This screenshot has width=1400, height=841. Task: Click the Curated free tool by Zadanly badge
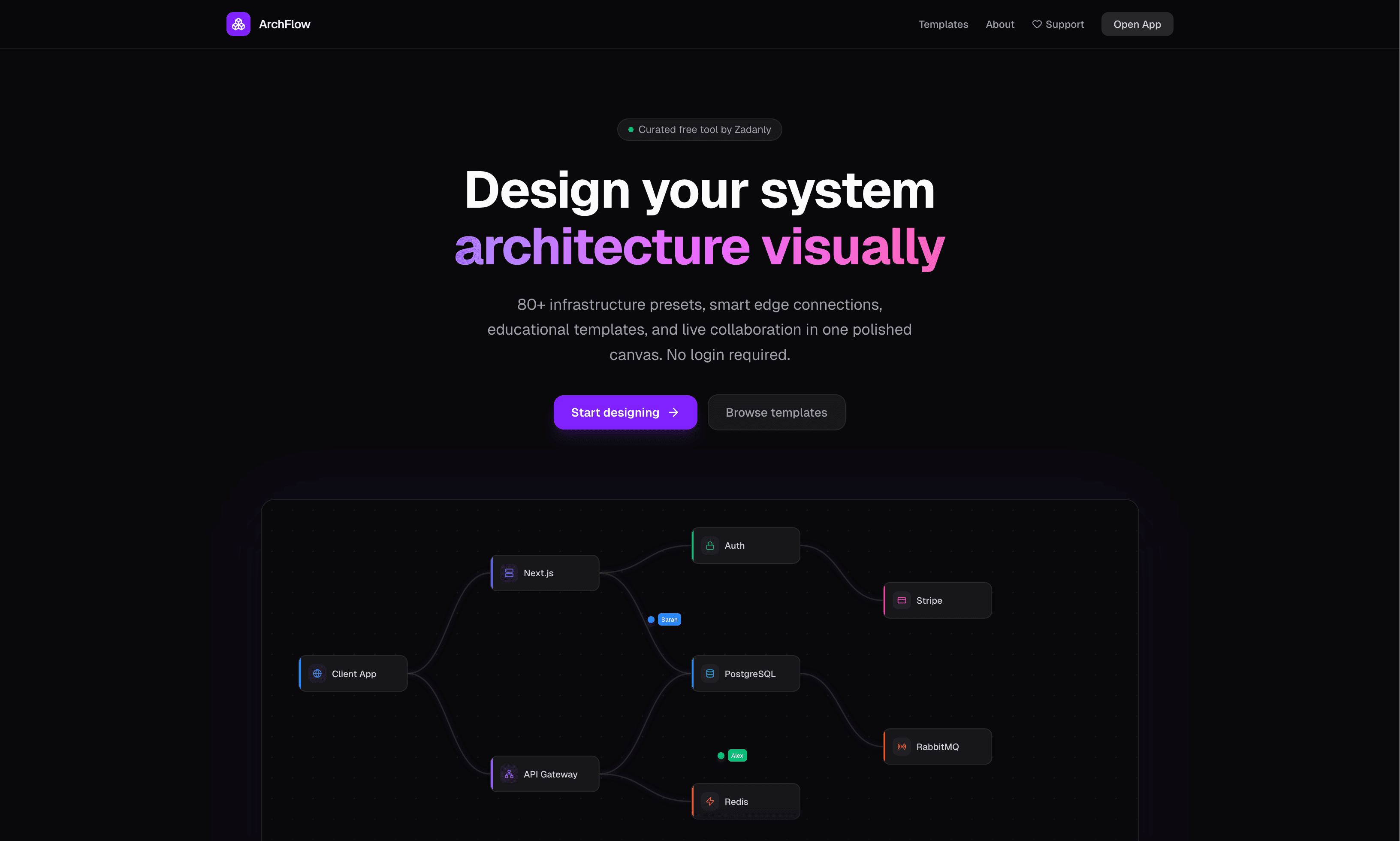click(x=699, y=129)
